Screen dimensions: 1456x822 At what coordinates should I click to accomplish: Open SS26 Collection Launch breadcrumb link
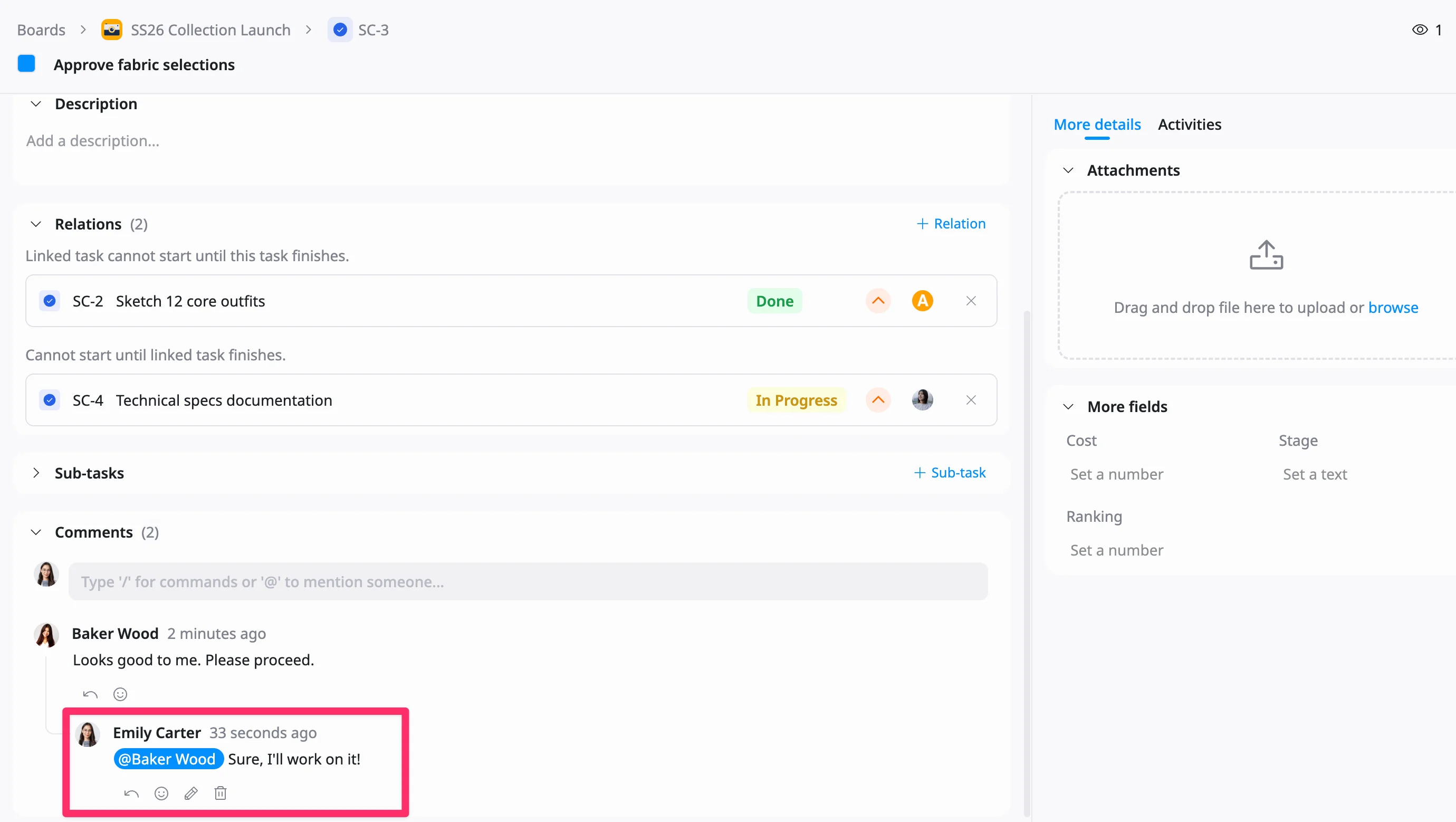point(210,30)
